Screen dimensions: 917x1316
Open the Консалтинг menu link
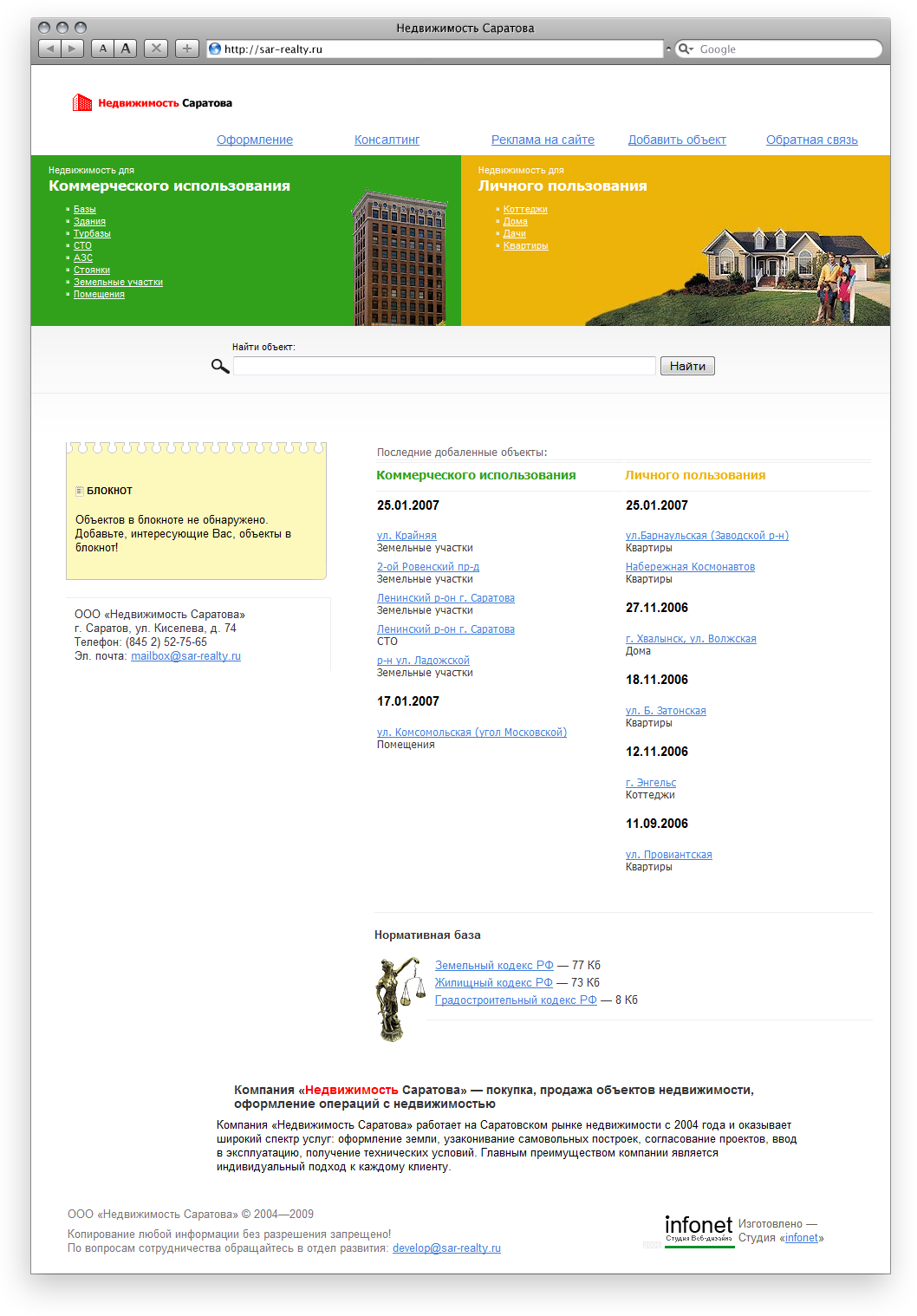pos(387,140)
